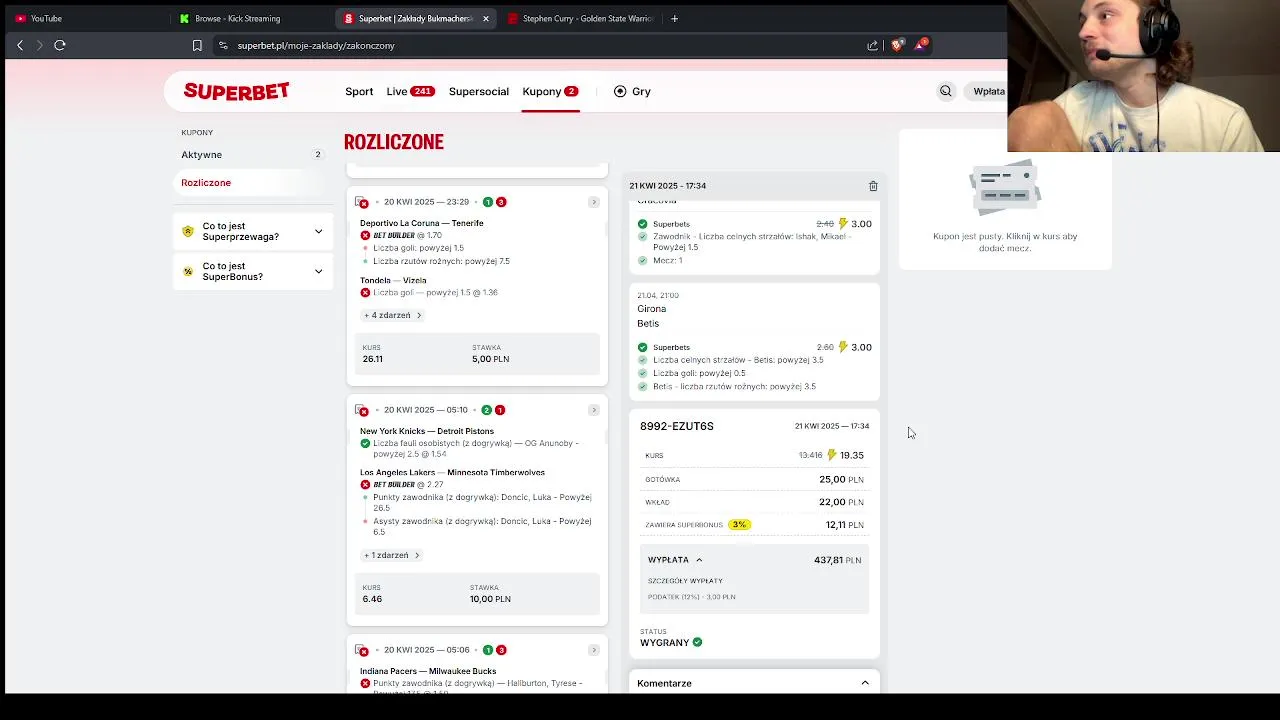Expand 'Co to jest SuperBonus?'
Viewport: 1280px width, 720px height.
253,271
